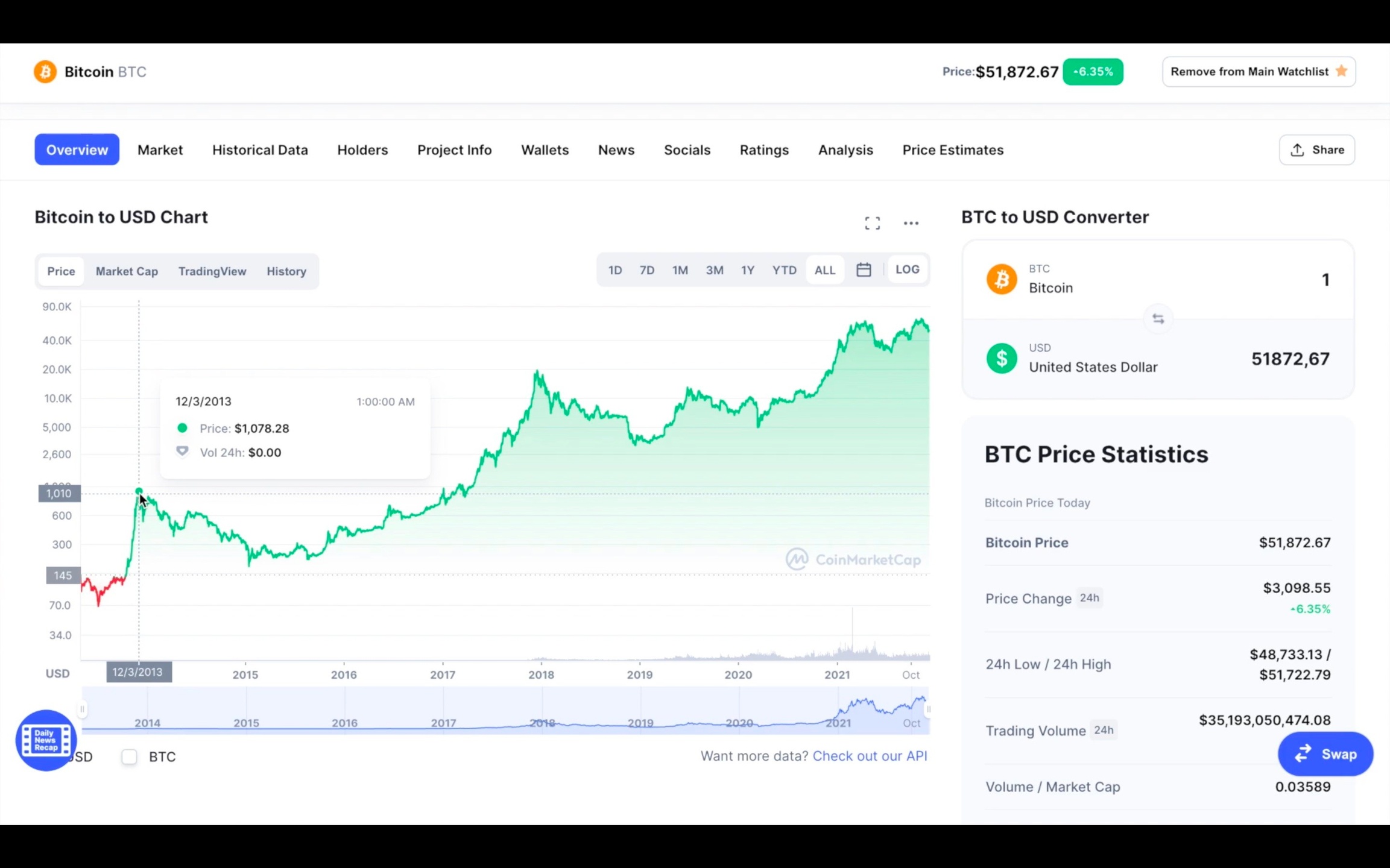Toggle the LOG scale button

[907, 270]
